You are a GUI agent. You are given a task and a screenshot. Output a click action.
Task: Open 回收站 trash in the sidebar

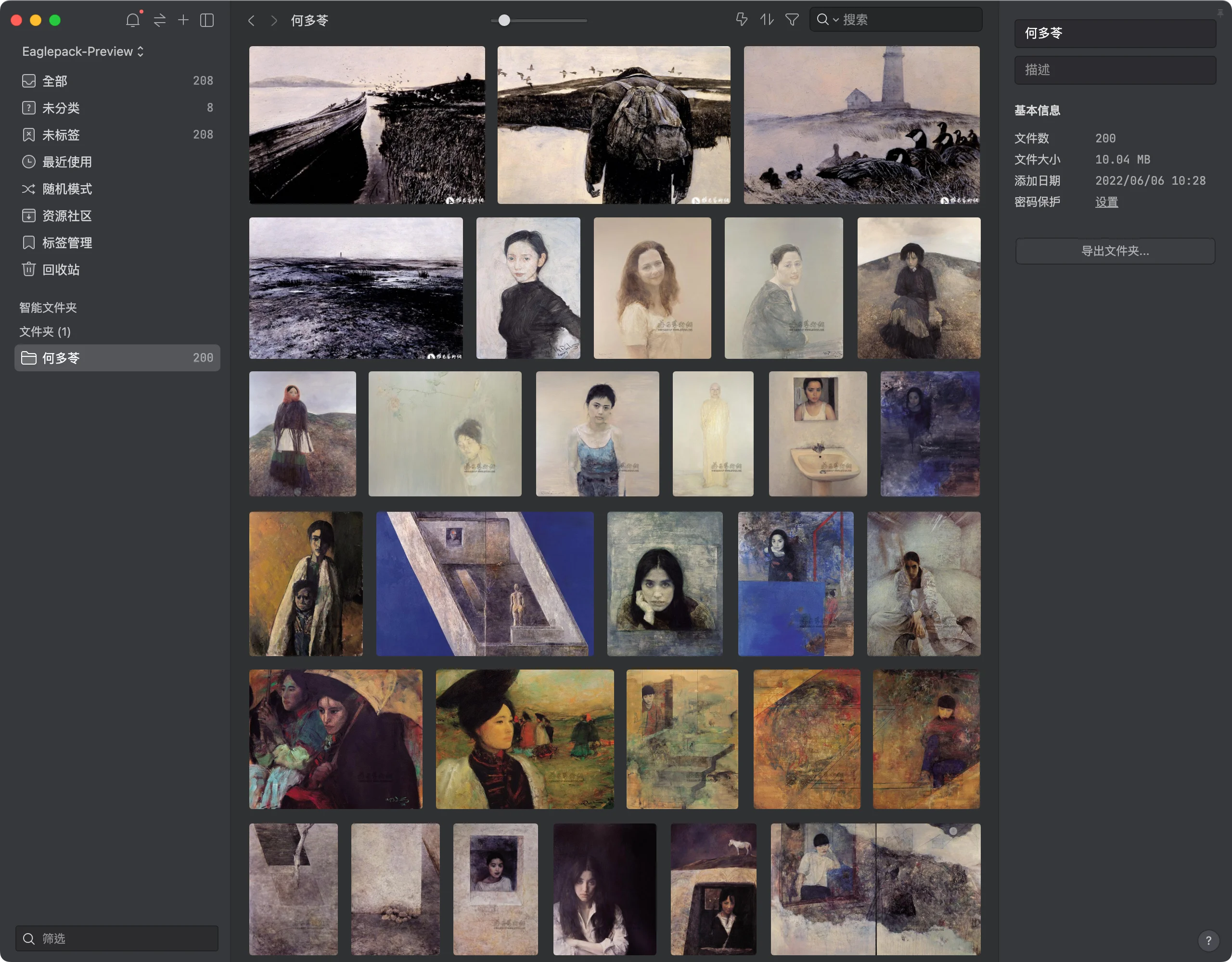point(117,269)
